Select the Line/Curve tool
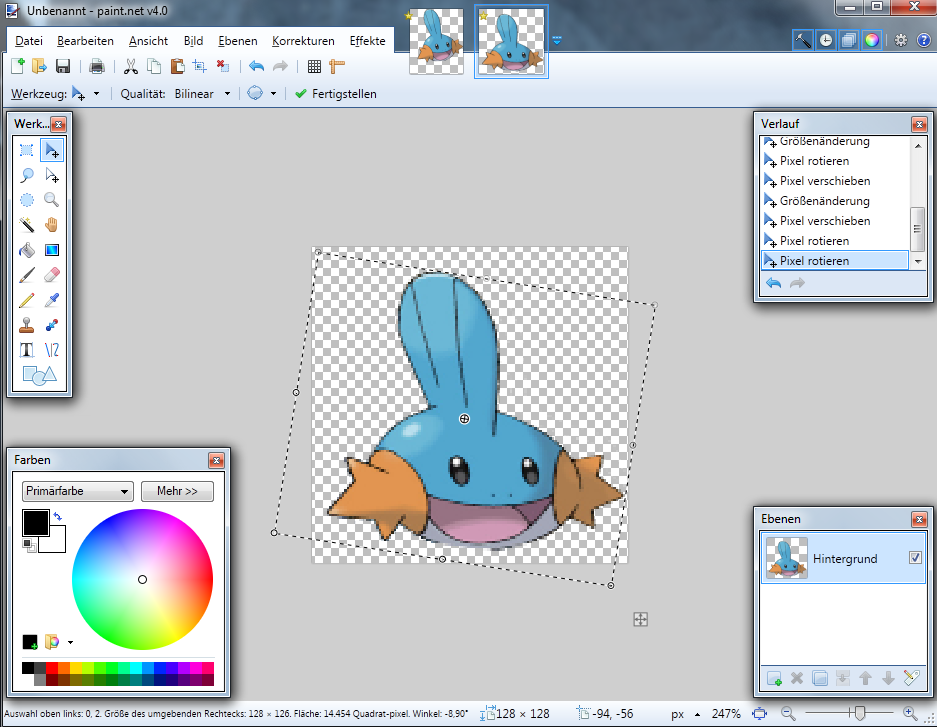 click(x=52, y=349)
